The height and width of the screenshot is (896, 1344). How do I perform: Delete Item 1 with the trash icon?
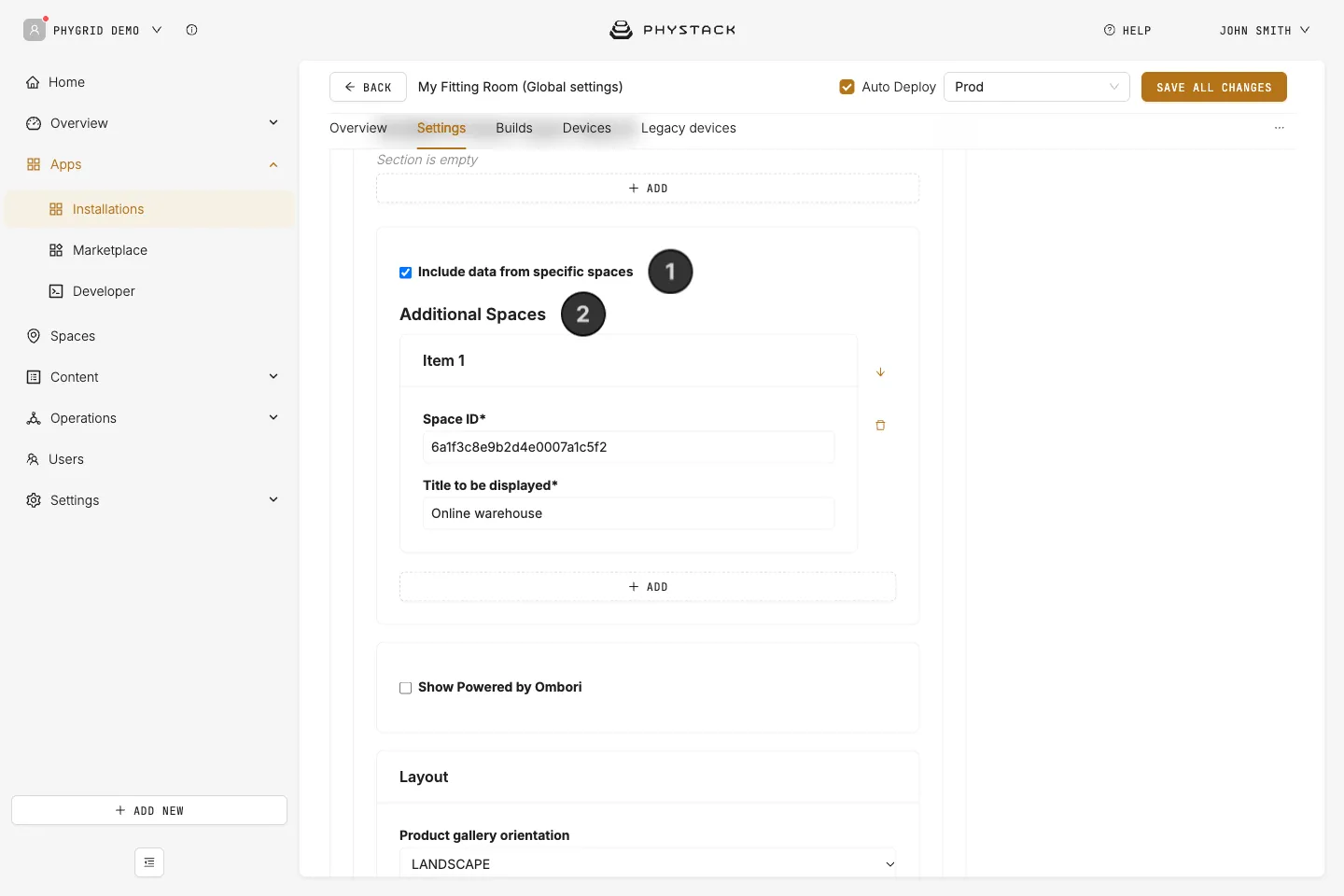(x=880, y=426)
